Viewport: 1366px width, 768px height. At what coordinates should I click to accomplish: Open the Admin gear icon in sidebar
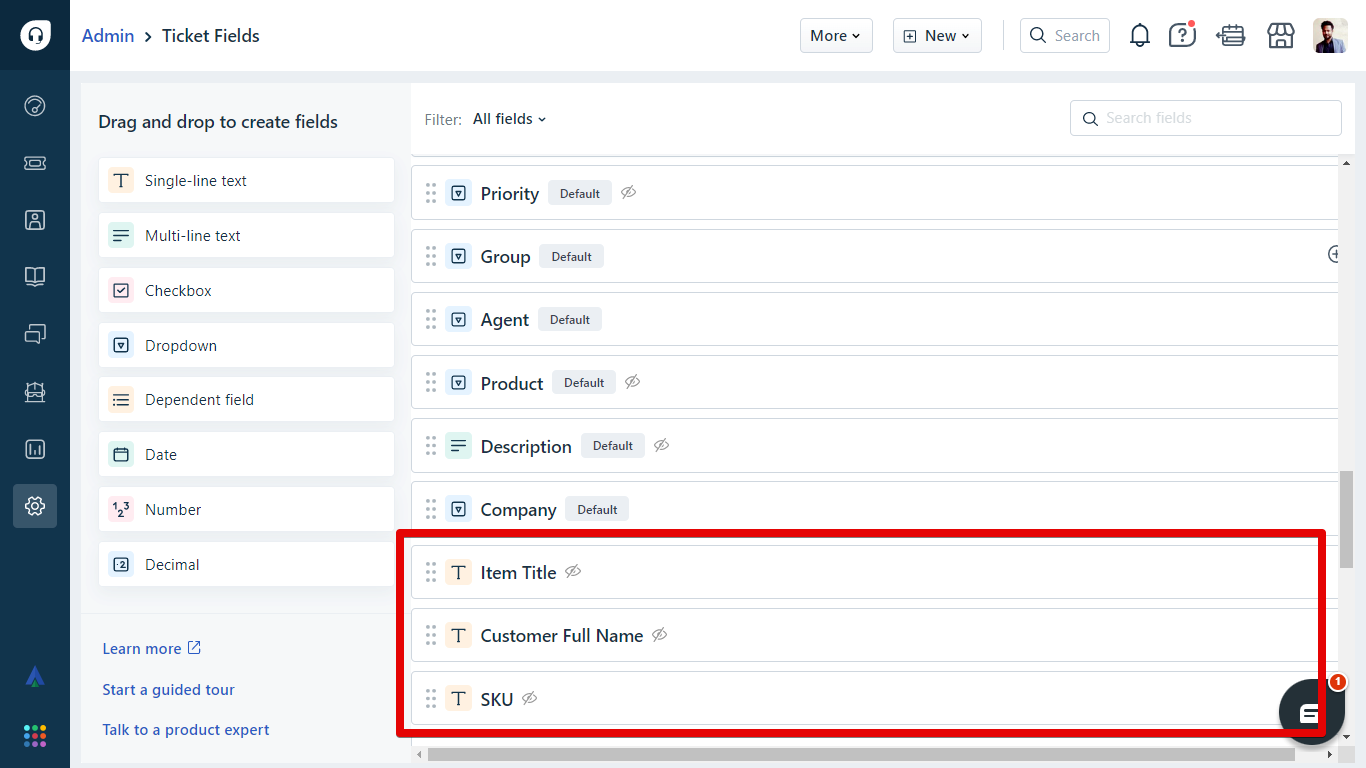coord(35,506)
